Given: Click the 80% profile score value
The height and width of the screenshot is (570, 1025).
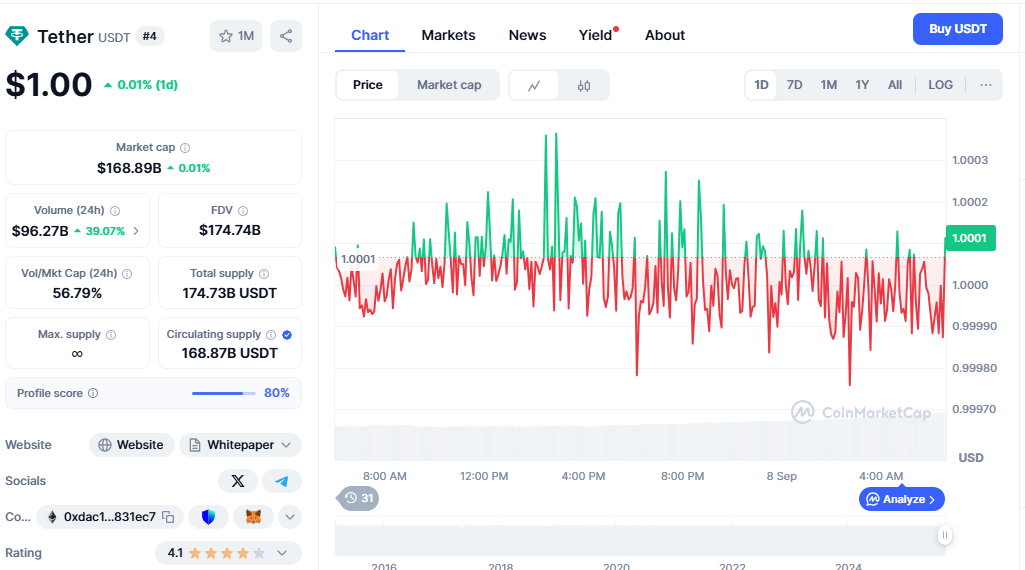Looking at the screenshot, I should (x=277, y=393).
